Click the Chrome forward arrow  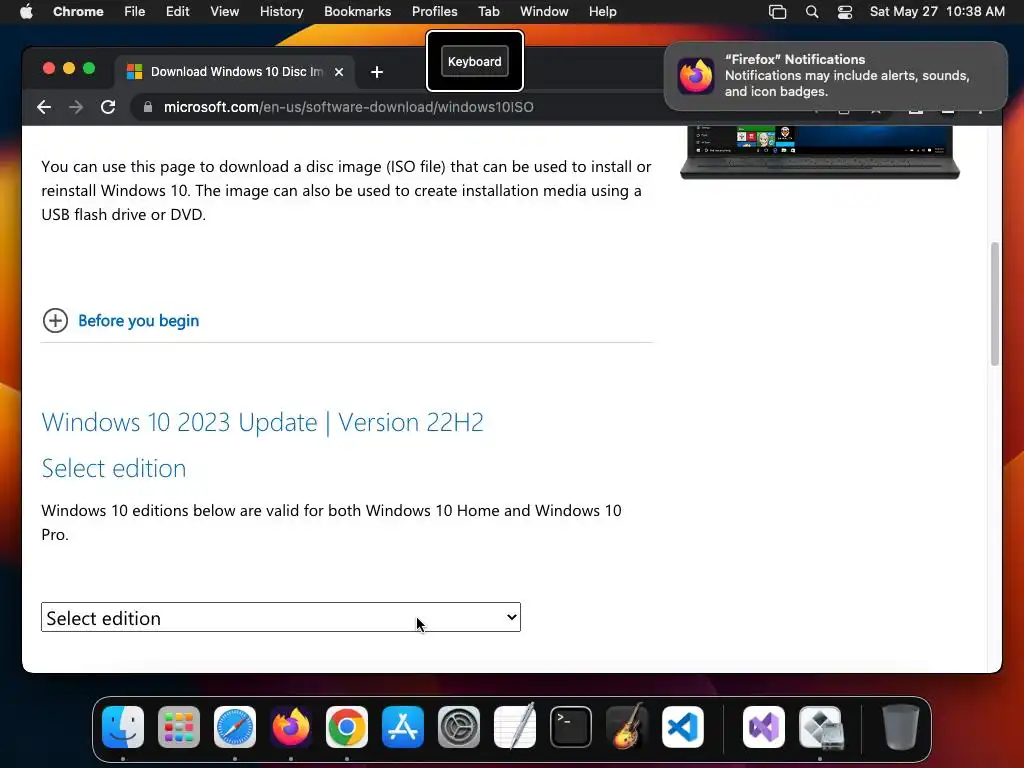tap(76, 107)
